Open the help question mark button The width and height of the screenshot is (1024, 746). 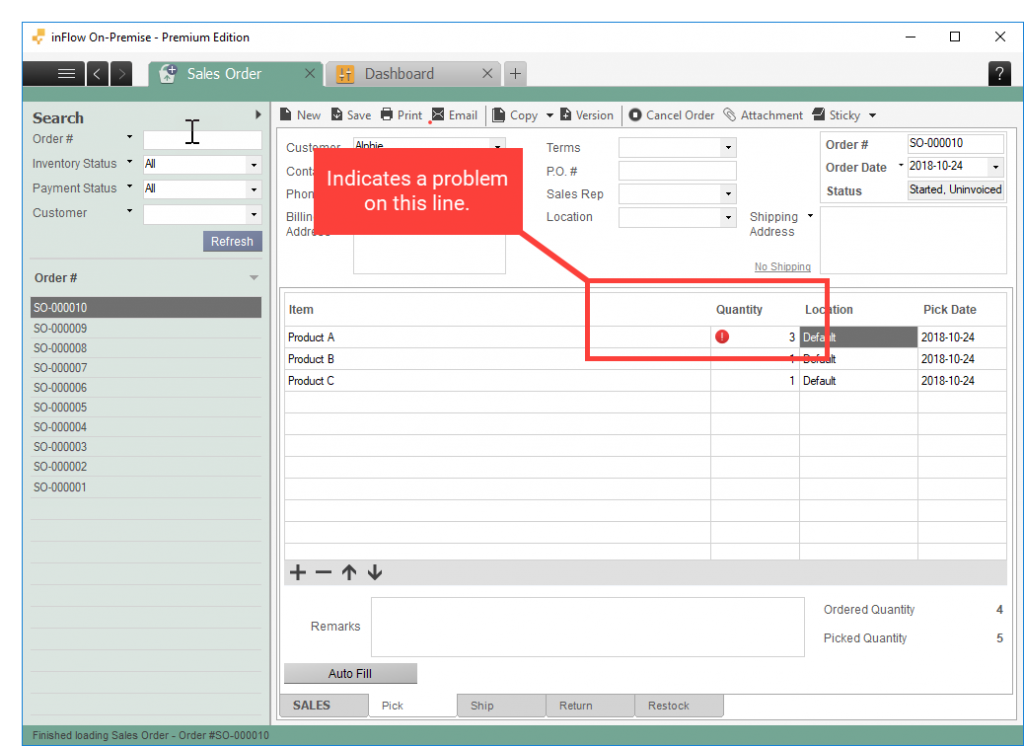tap(998, 74)
